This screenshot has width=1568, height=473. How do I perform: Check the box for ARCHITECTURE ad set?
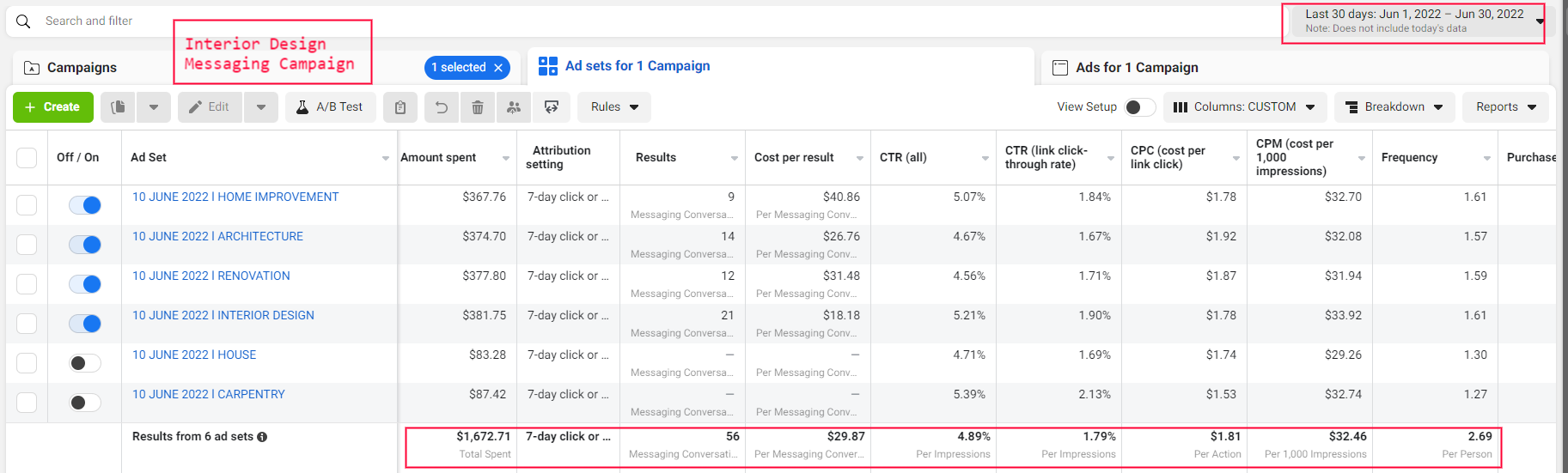click(x=27, y=245)
